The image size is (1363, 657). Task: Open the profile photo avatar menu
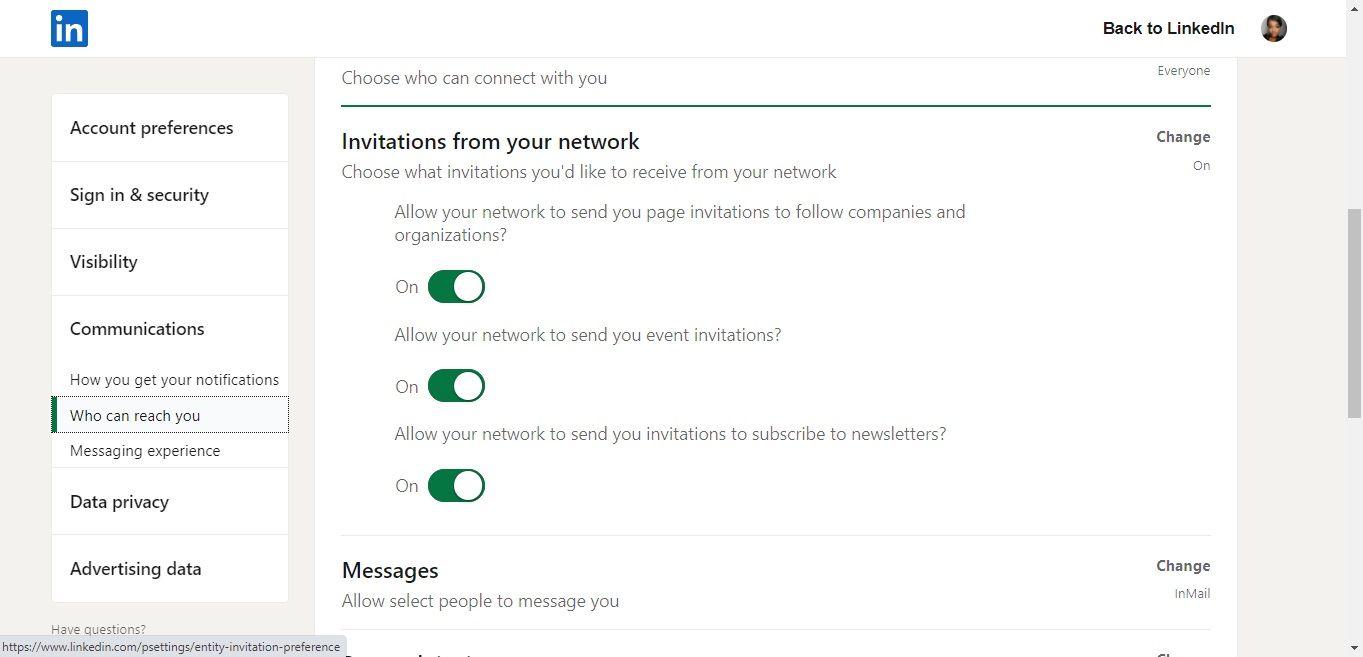[1273, 28]
